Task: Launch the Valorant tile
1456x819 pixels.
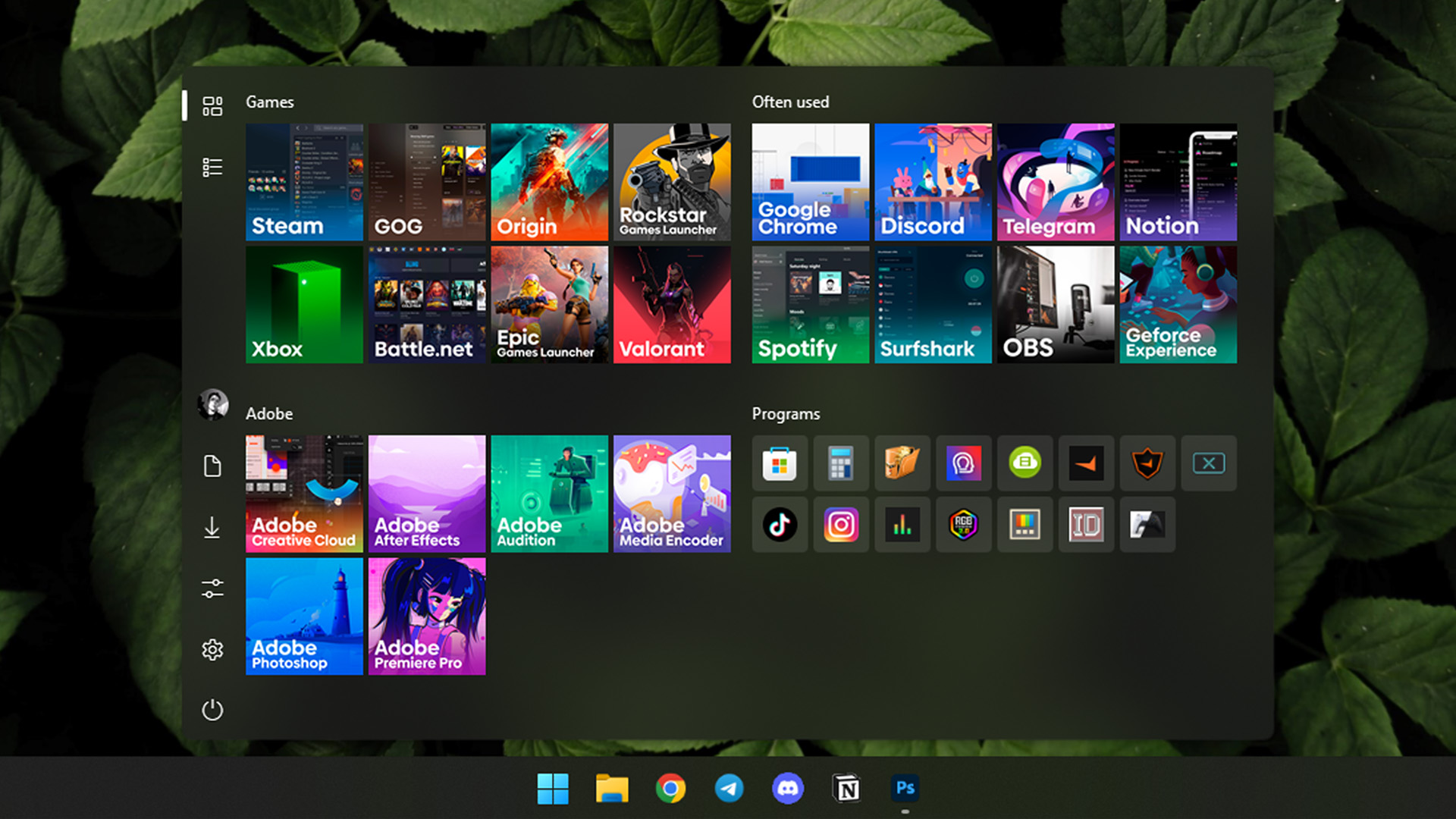Action: pos(672,304)
